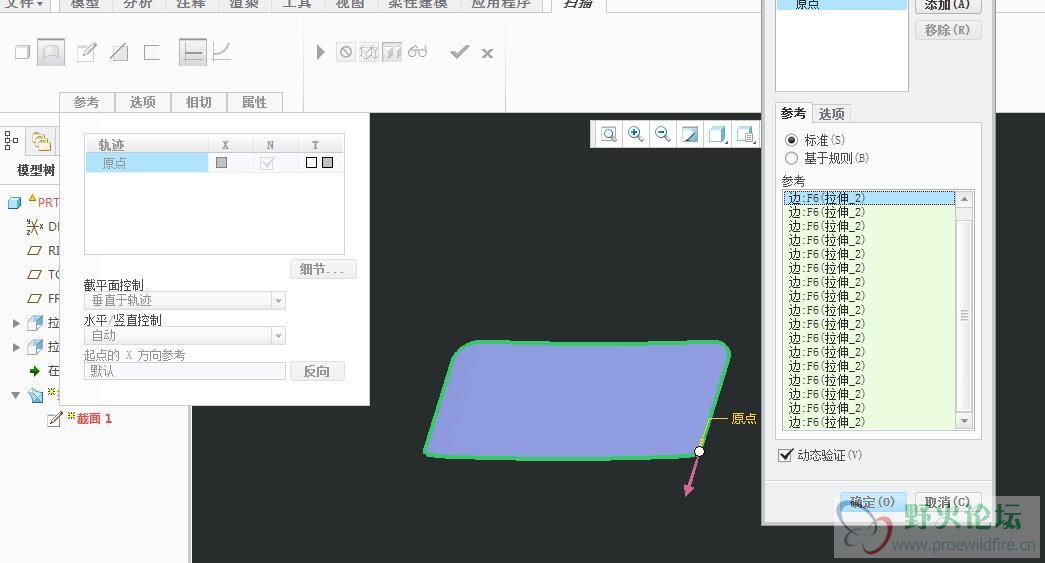Select the 标准(S) radio button

tap(791, 140)
